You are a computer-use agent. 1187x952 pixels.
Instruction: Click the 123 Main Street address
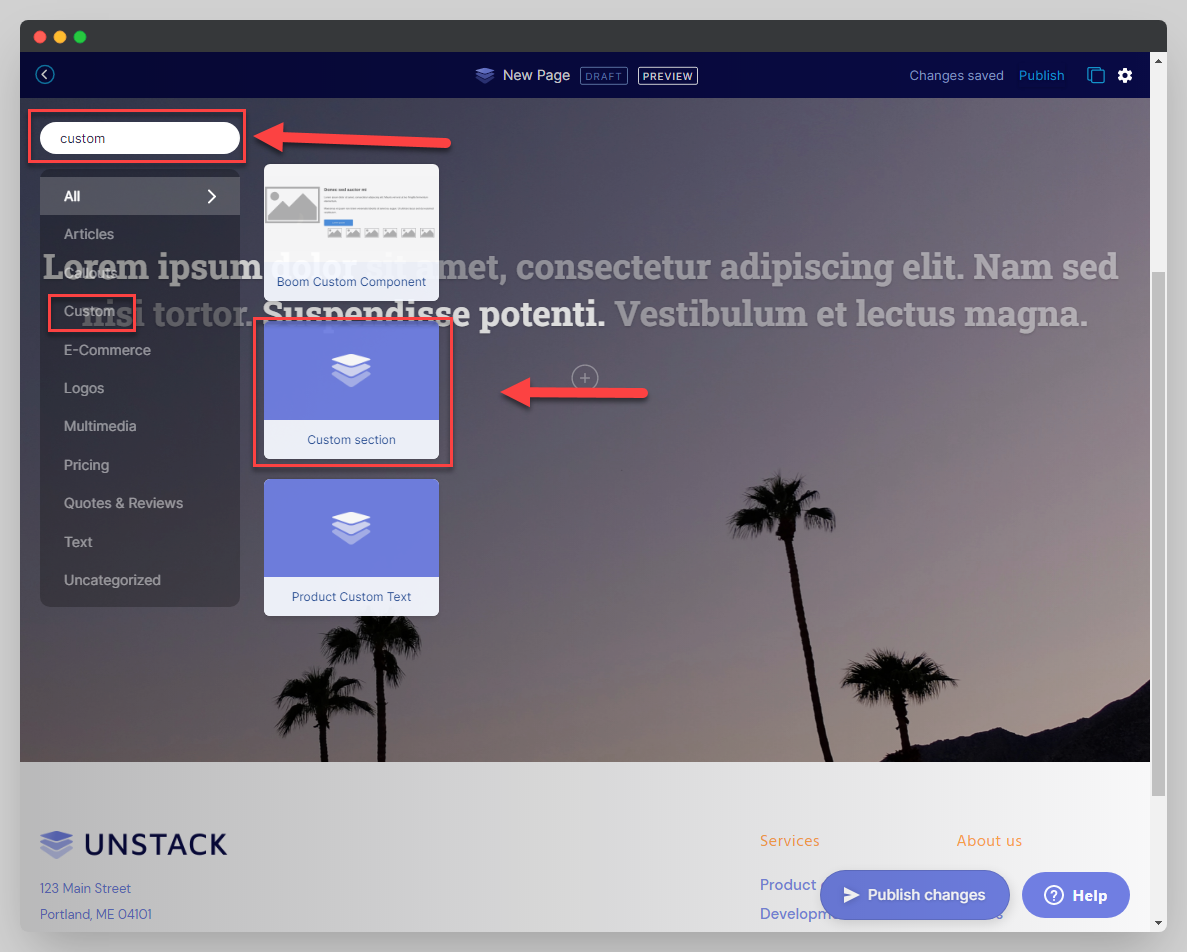pos(86,888)
